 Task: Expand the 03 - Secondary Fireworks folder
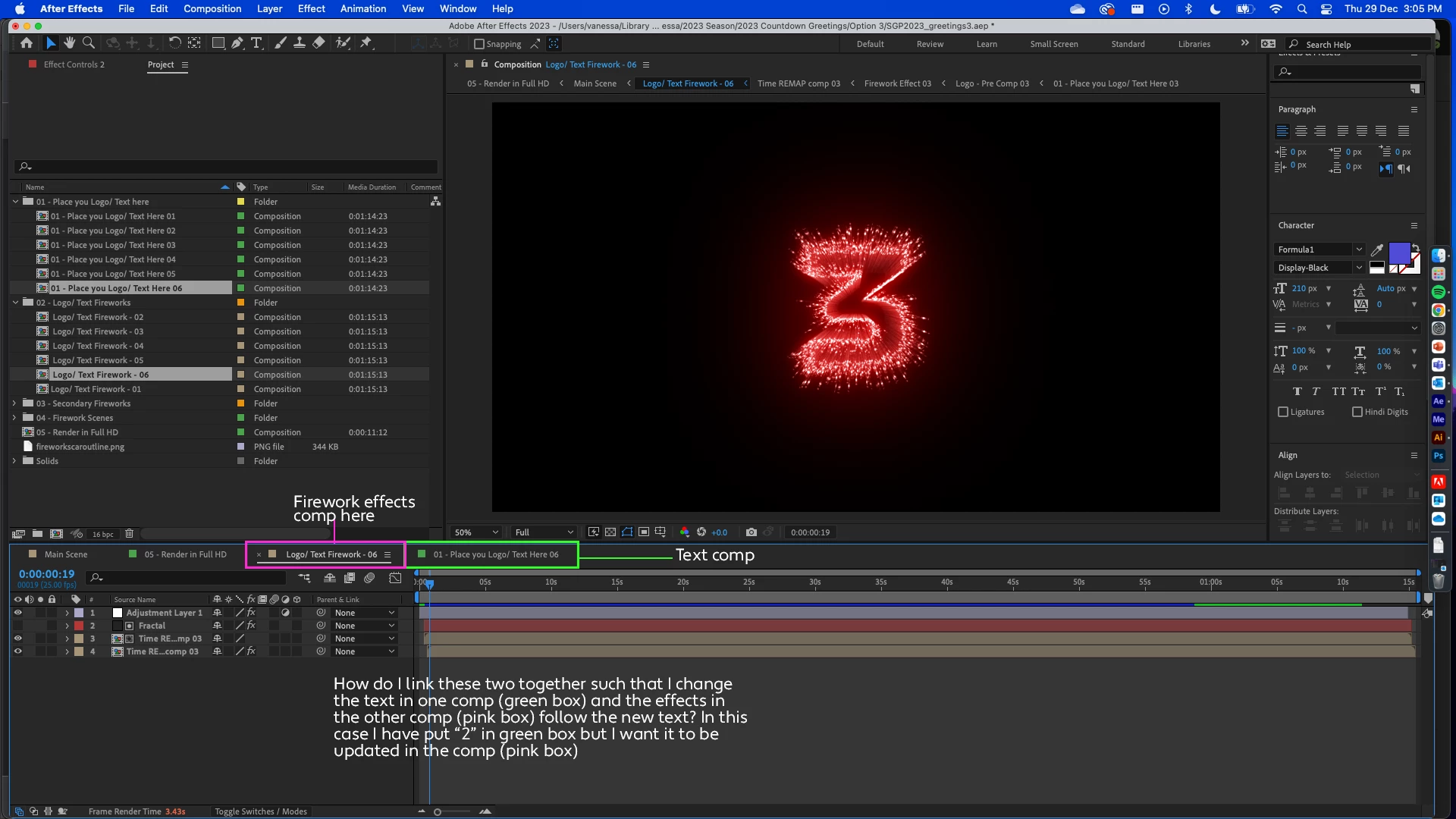(x=14, y=403)
